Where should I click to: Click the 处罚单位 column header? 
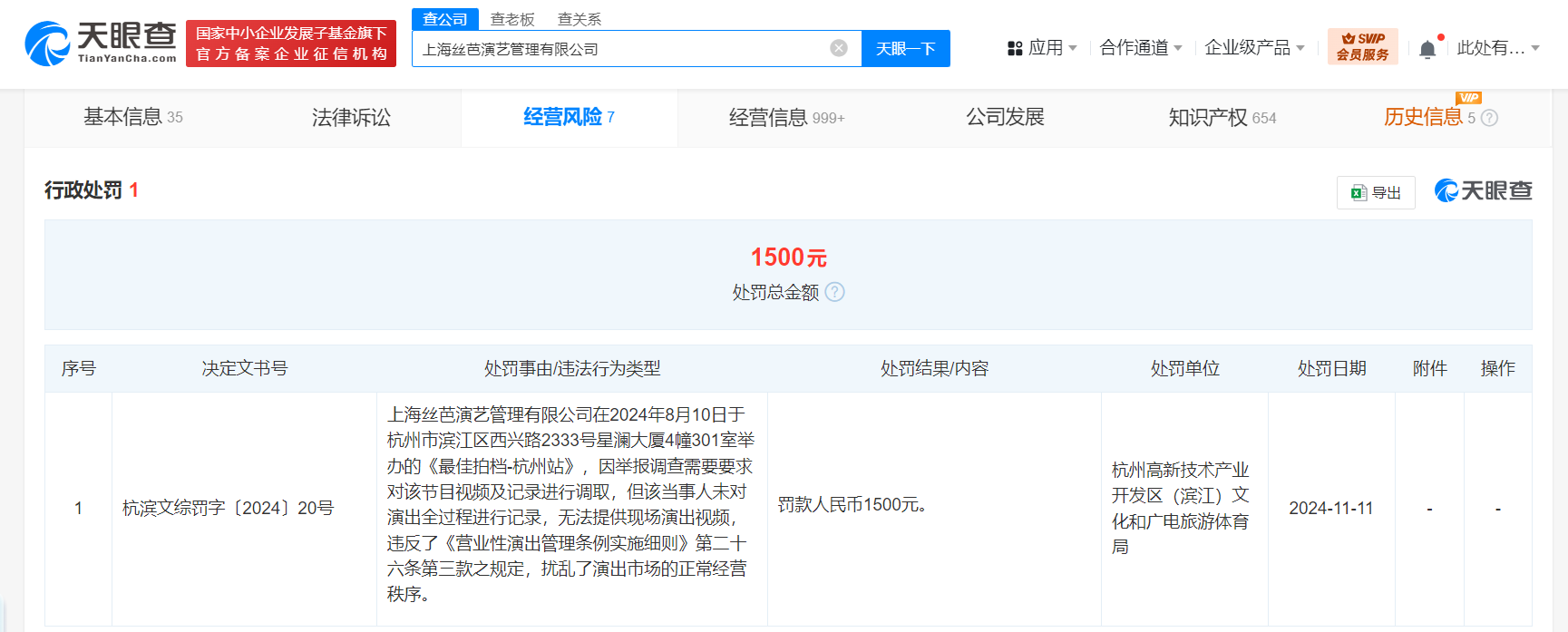(x=1185, y=368)
